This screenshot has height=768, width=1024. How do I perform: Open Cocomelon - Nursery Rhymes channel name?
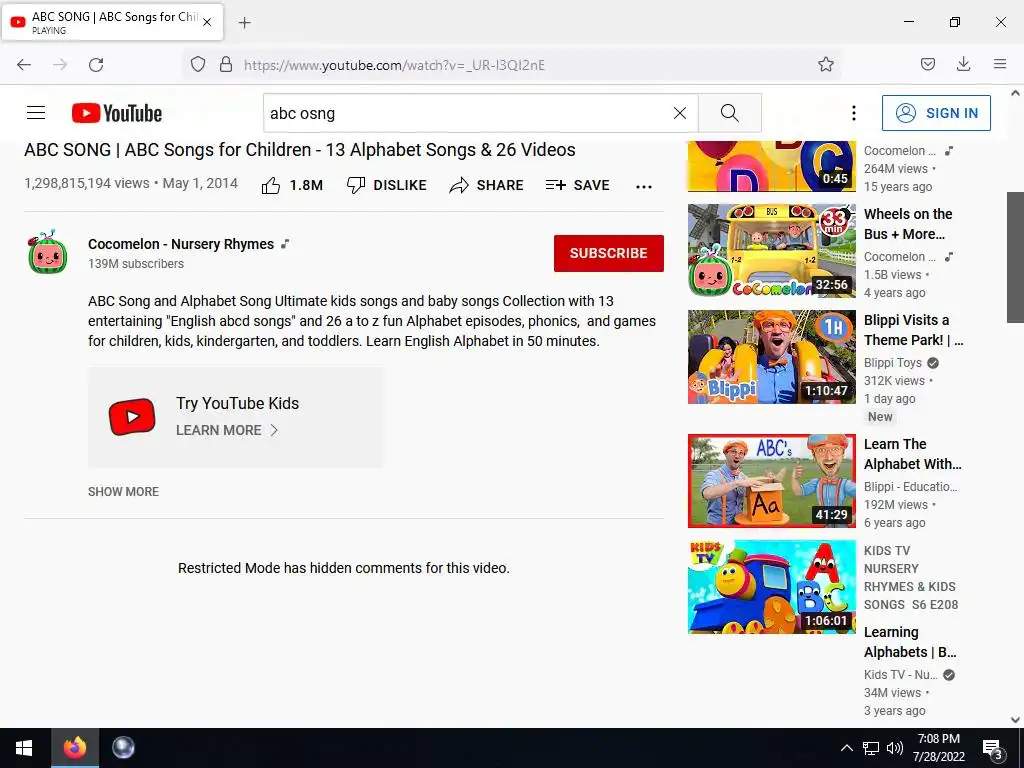tap(181, 244)
